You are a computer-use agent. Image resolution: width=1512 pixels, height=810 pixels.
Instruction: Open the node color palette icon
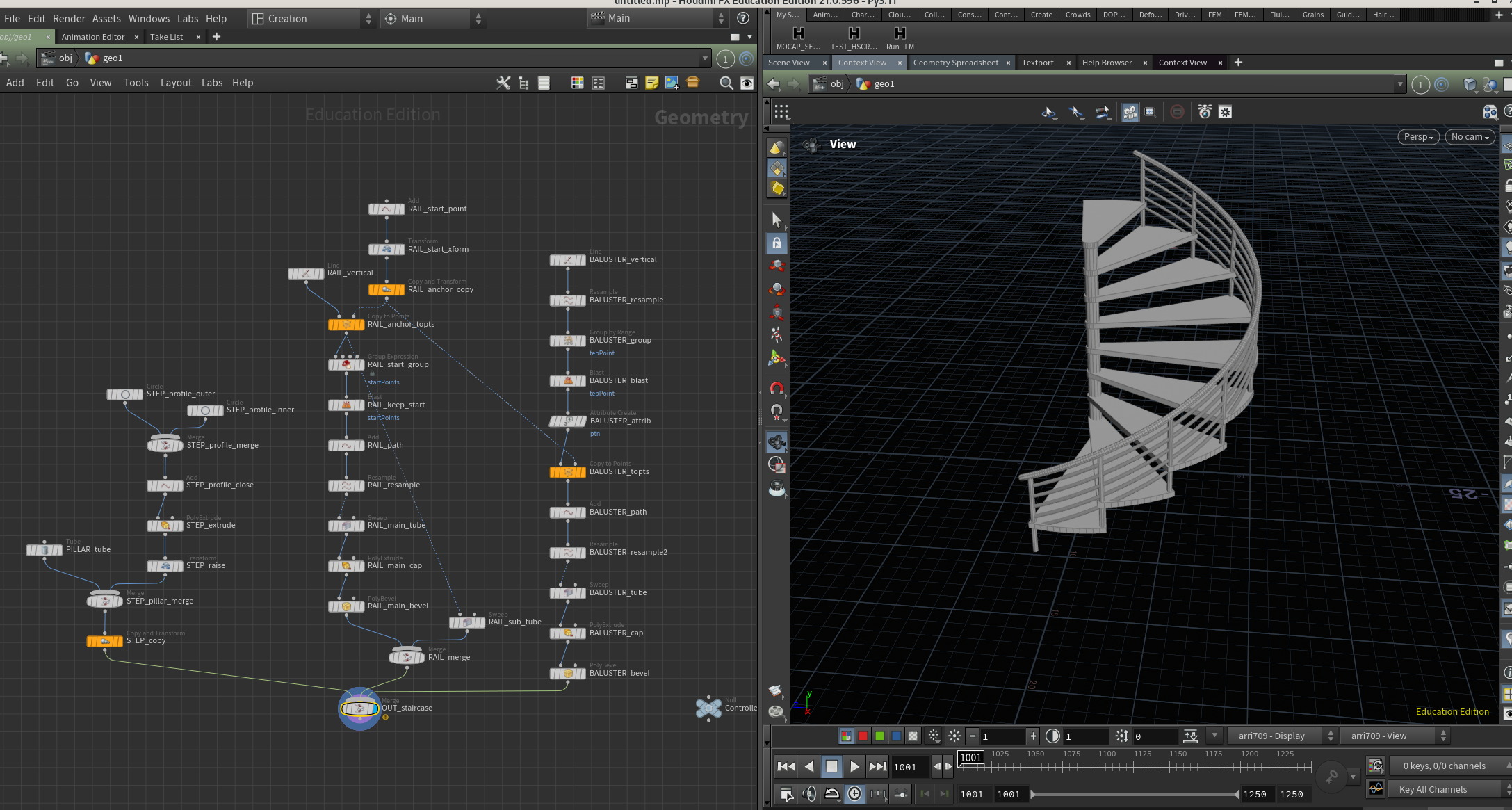pyautogui.click(x=577, y=83)
